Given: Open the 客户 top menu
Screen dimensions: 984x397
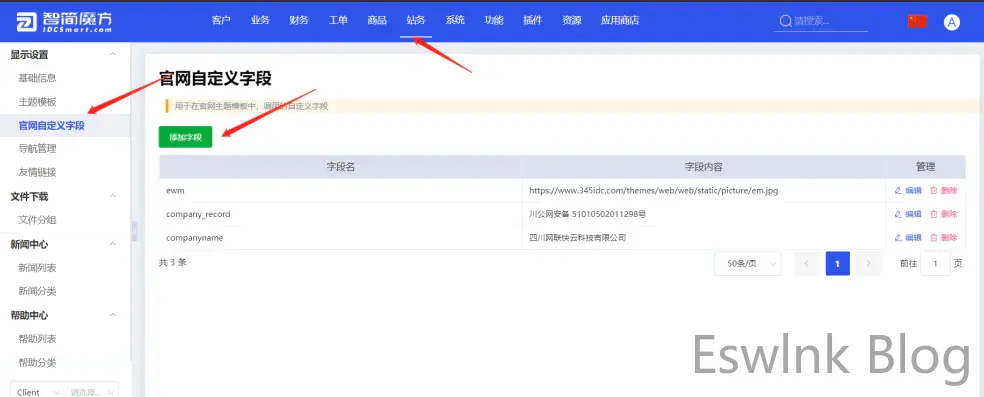Looking at the screenshot, I should 221,20.
